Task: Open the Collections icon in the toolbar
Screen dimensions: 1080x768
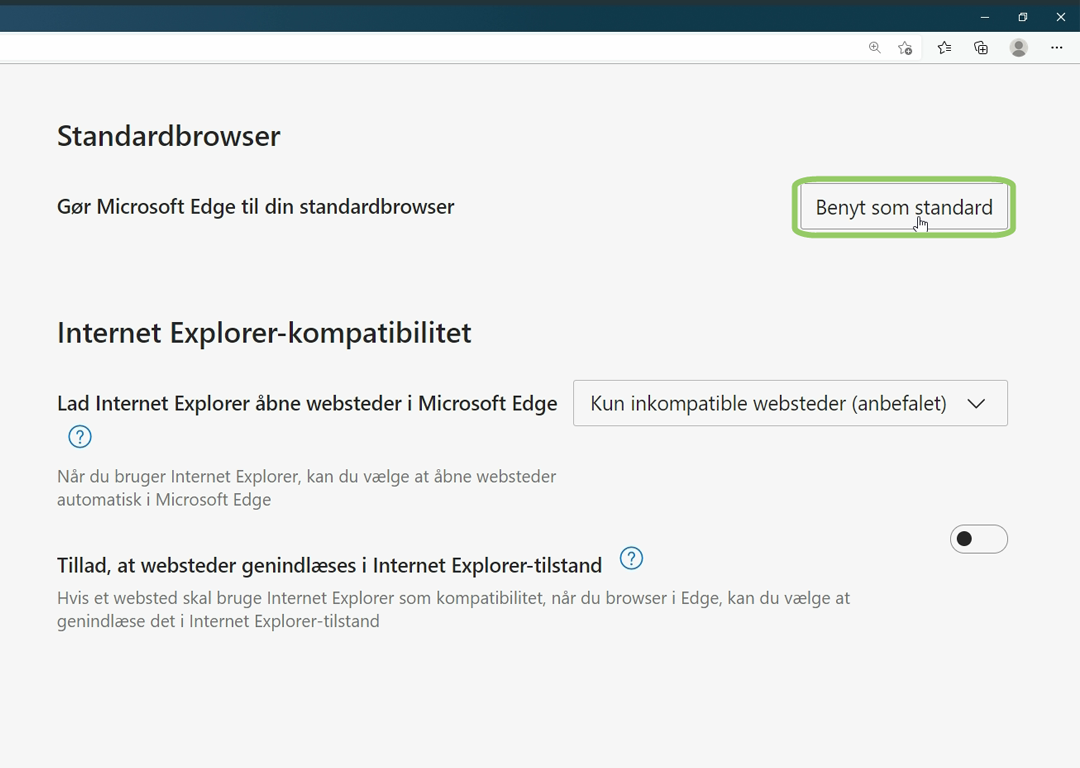Action: point(981,48)
